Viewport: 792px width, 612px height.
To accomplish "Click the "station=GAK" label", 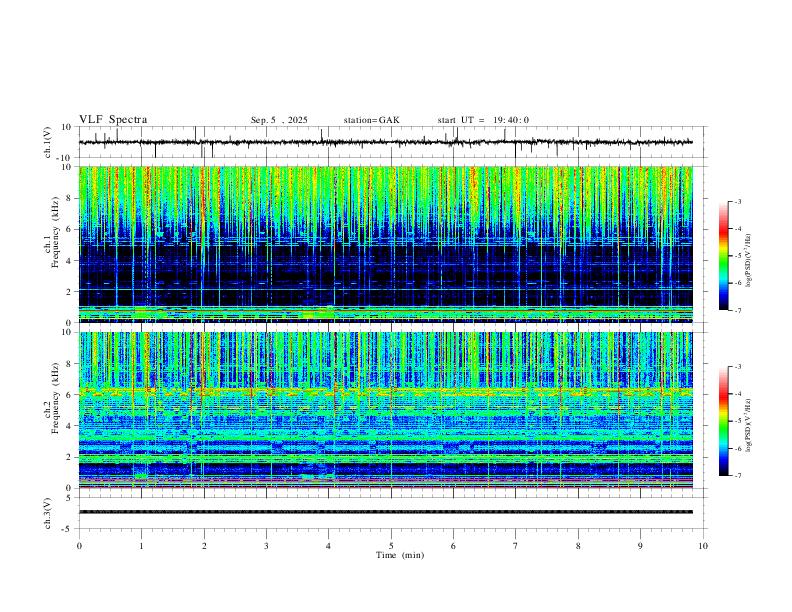I will pos(371,120).
